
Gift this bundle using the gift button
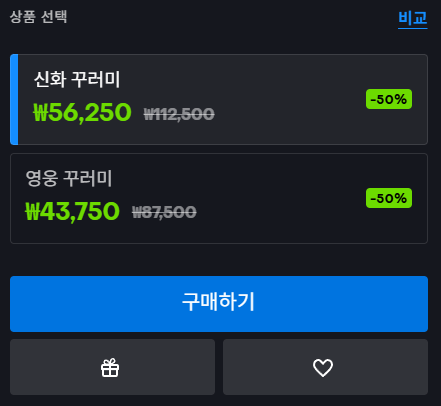(x=112, y=367)
